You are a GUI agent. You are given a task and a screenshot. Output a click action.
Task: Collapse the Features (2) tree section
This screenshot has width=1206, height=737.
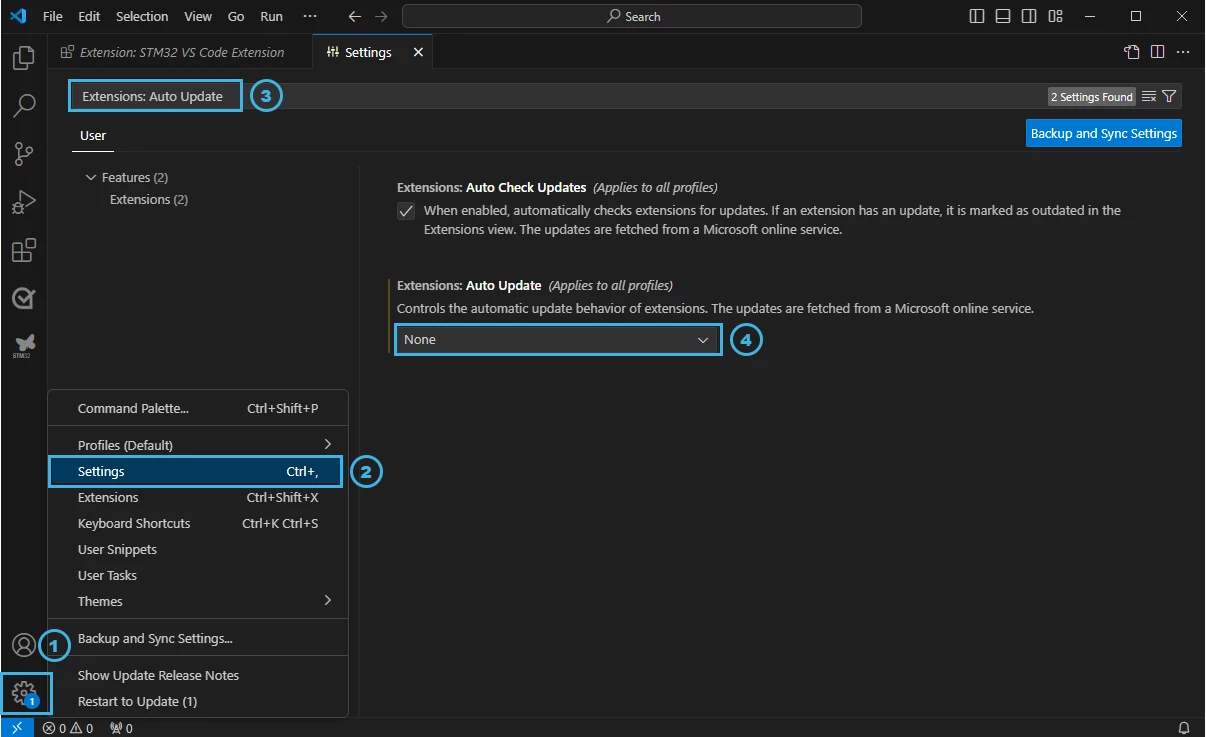(x=92, y=178)
